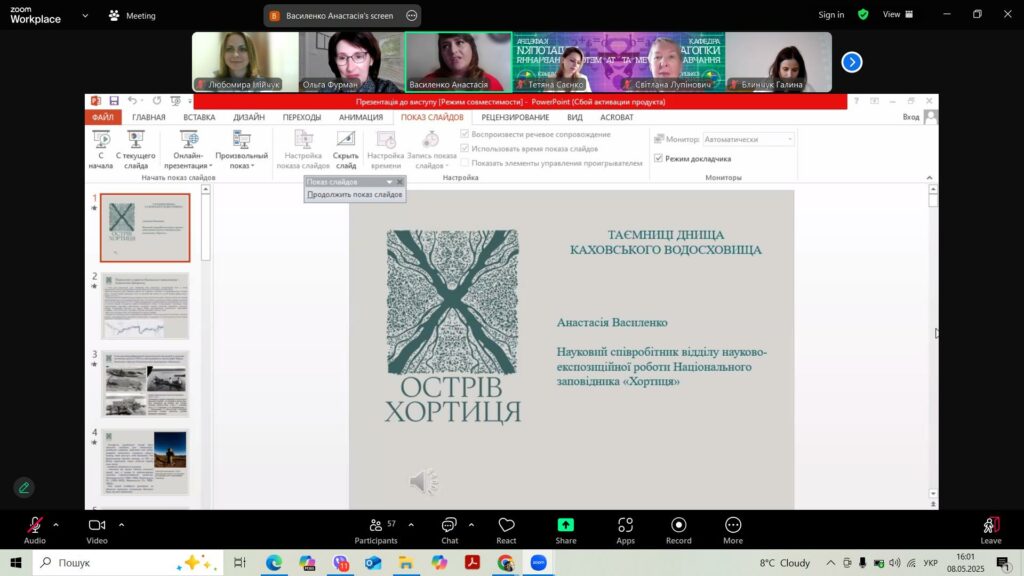Open the Apps icon in Zoom toolbar
Image resolution: width=1024 pixels, height=576 pixels.
[625, 525]
